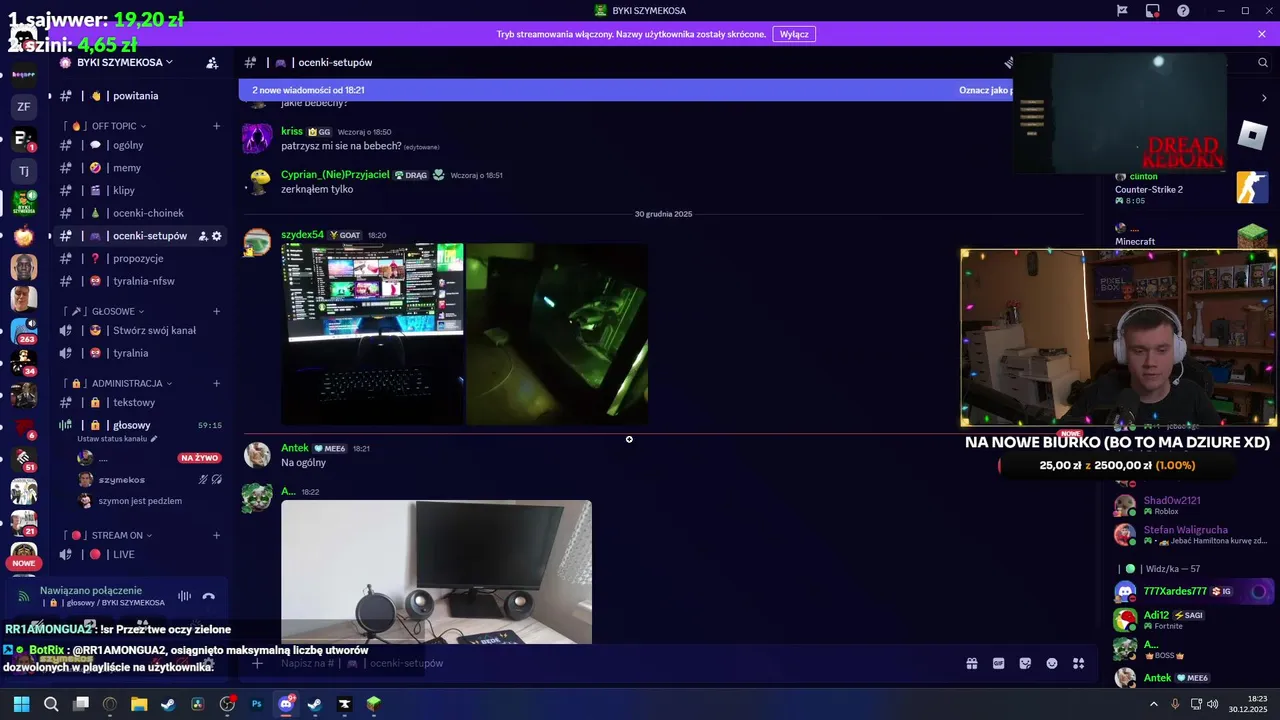Screen dimensions: 1280x720
Task: Open the gift icon in the message box
Action: coord(971,663)
